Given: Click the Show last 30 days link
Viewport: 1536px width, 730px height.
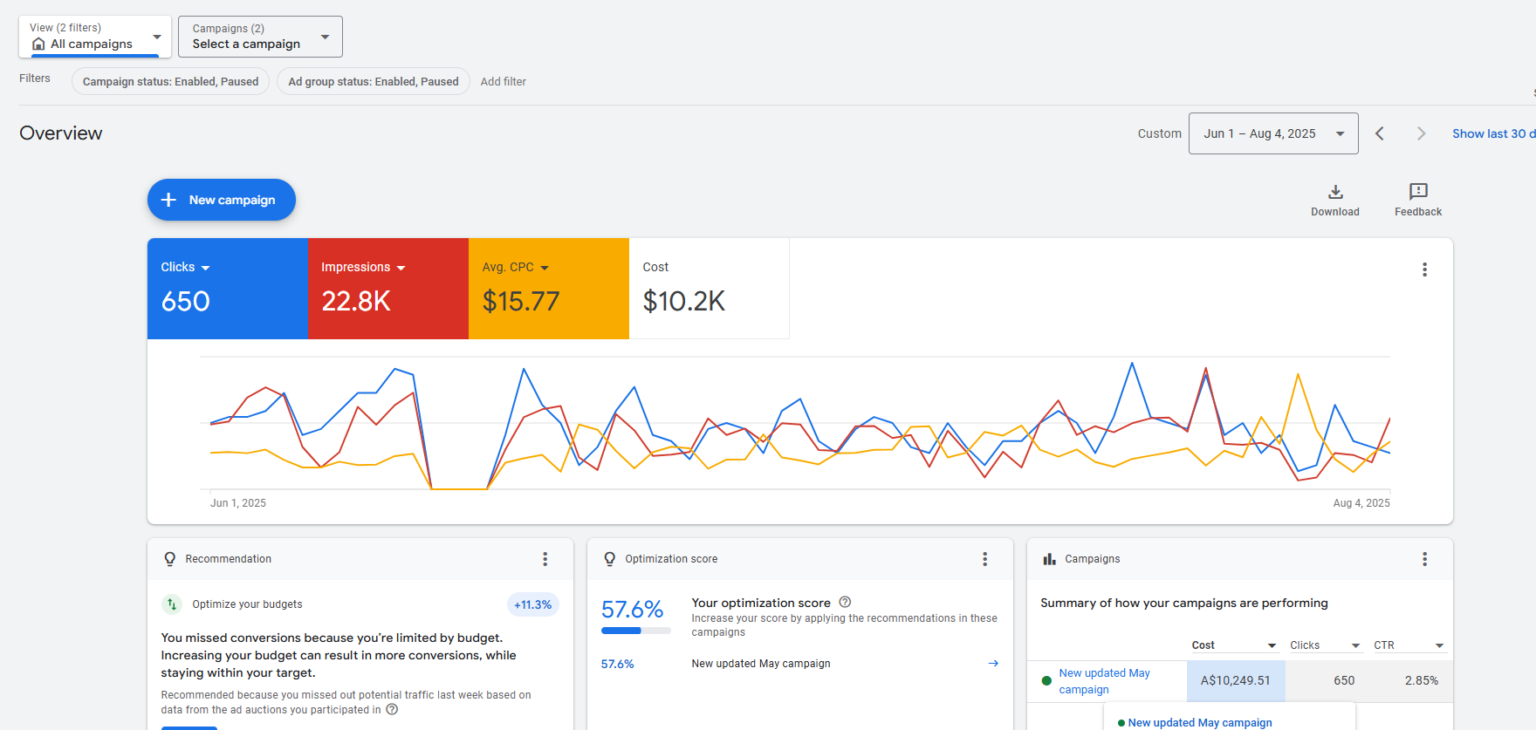Looking at the screenshot, I should pos(1492,134).
